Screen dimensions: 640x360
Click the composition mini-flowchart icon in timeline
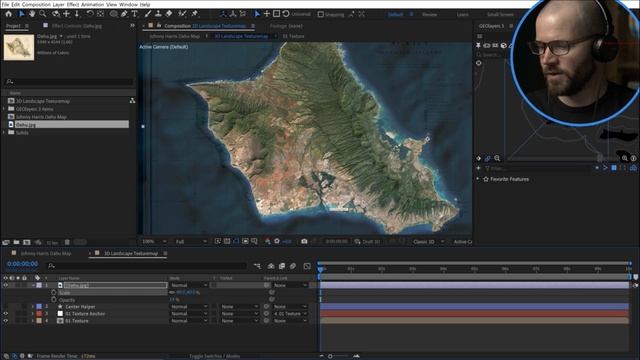(257, 266)
